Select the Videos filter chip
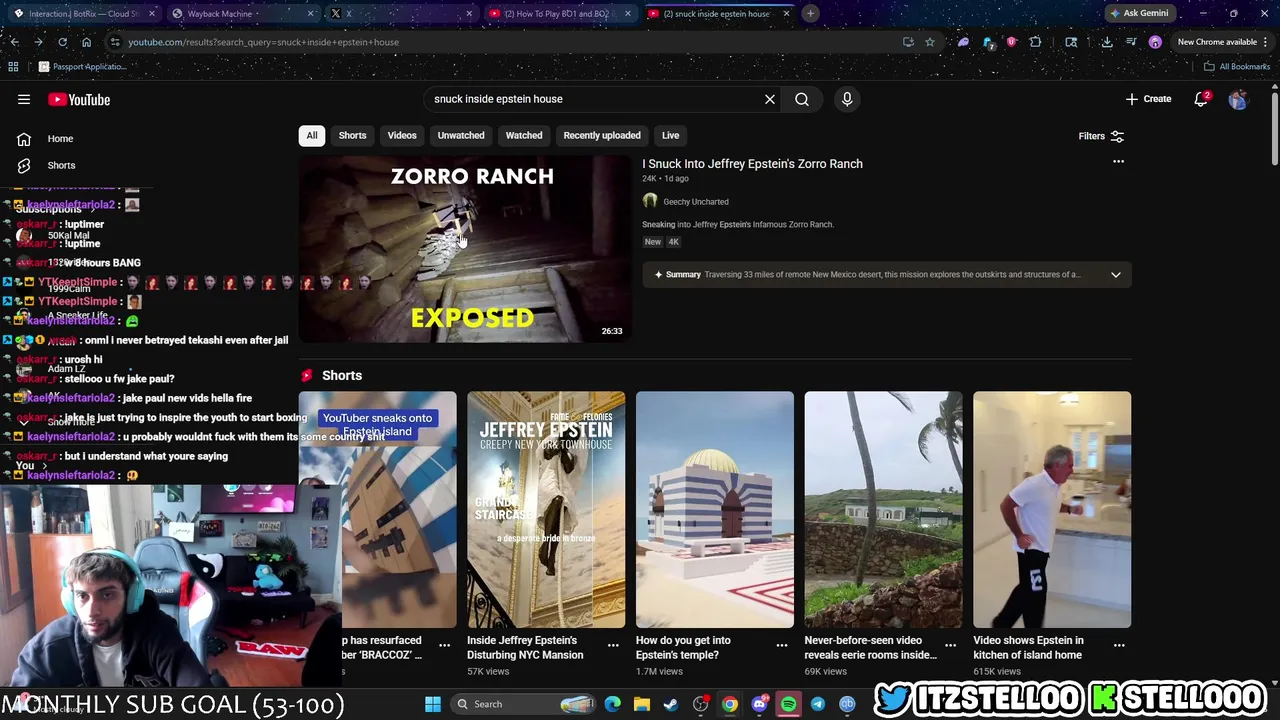The image size is (1280, 720). [402, 135]
